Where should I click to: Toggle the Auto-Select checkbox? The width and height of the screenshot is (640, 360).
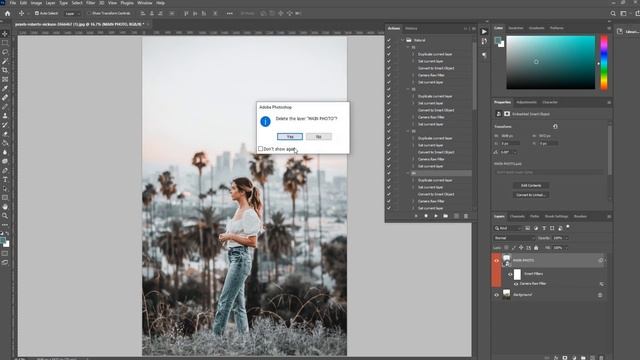(37, 13)
